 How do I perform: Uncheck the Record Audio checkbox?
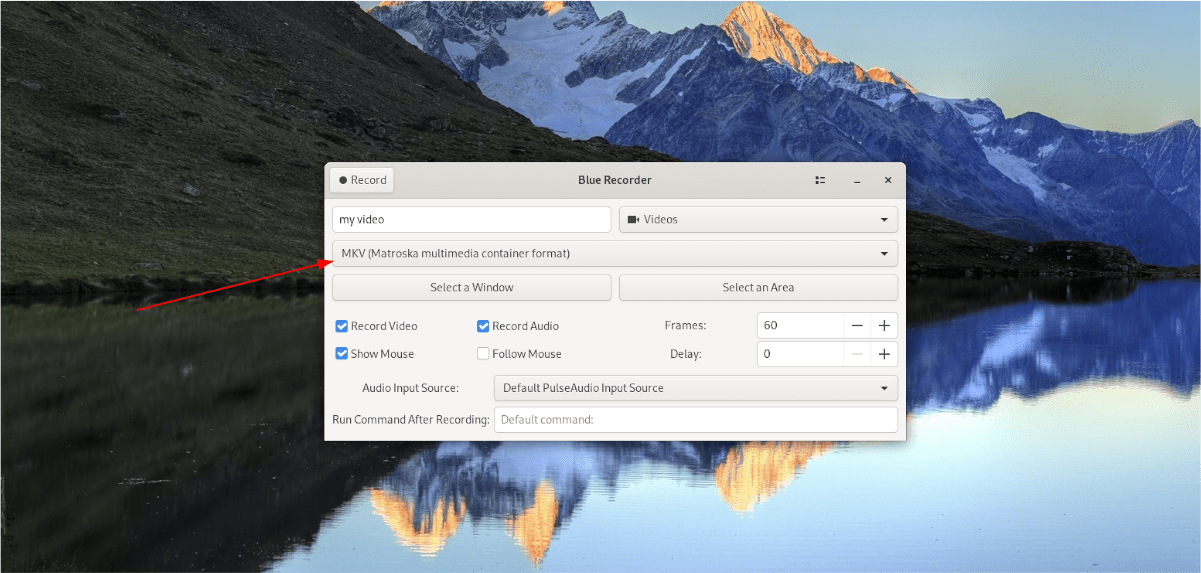coord(483,326)
